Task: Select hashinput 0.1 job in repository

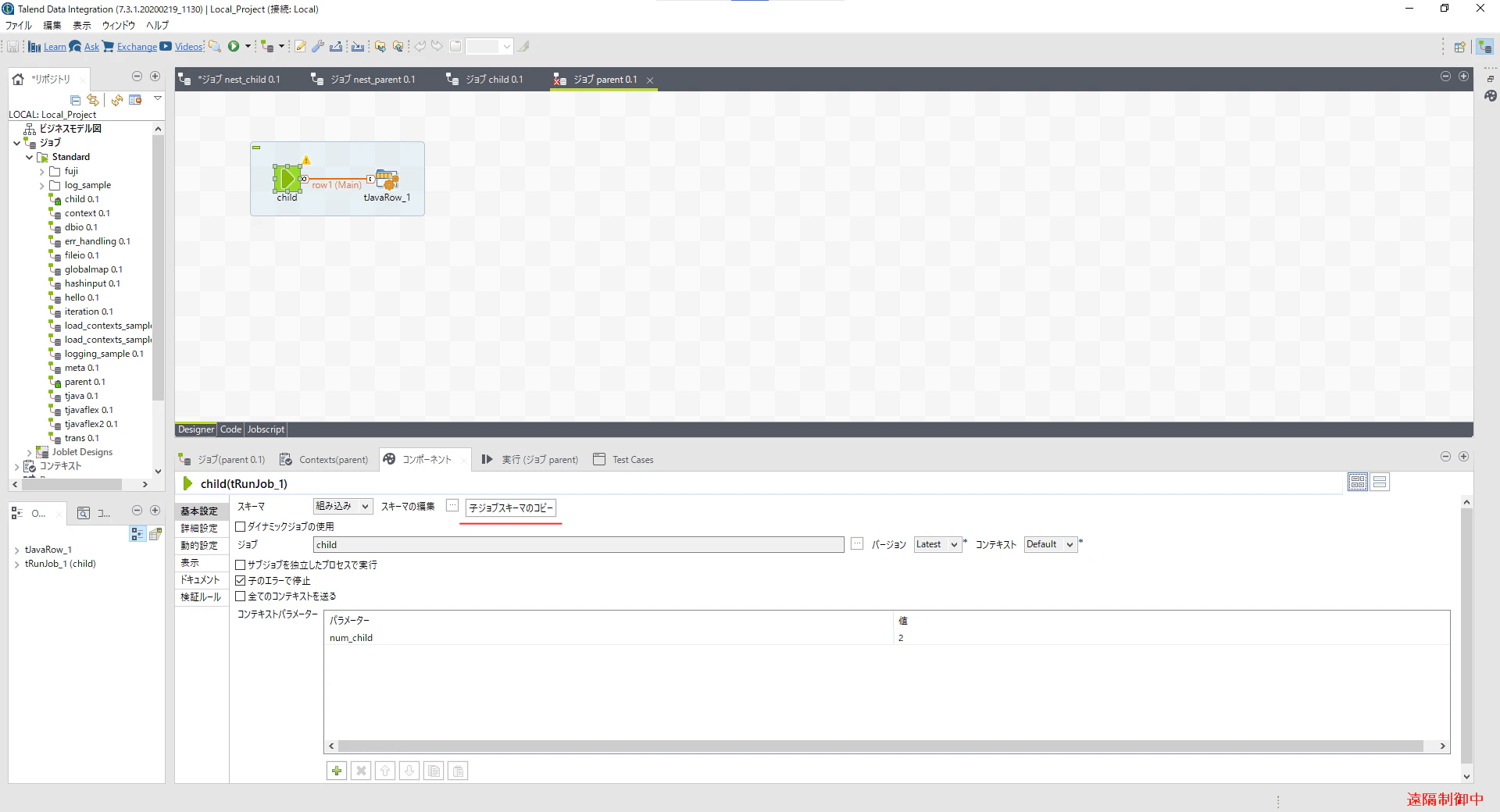Action: click(92, 283)
